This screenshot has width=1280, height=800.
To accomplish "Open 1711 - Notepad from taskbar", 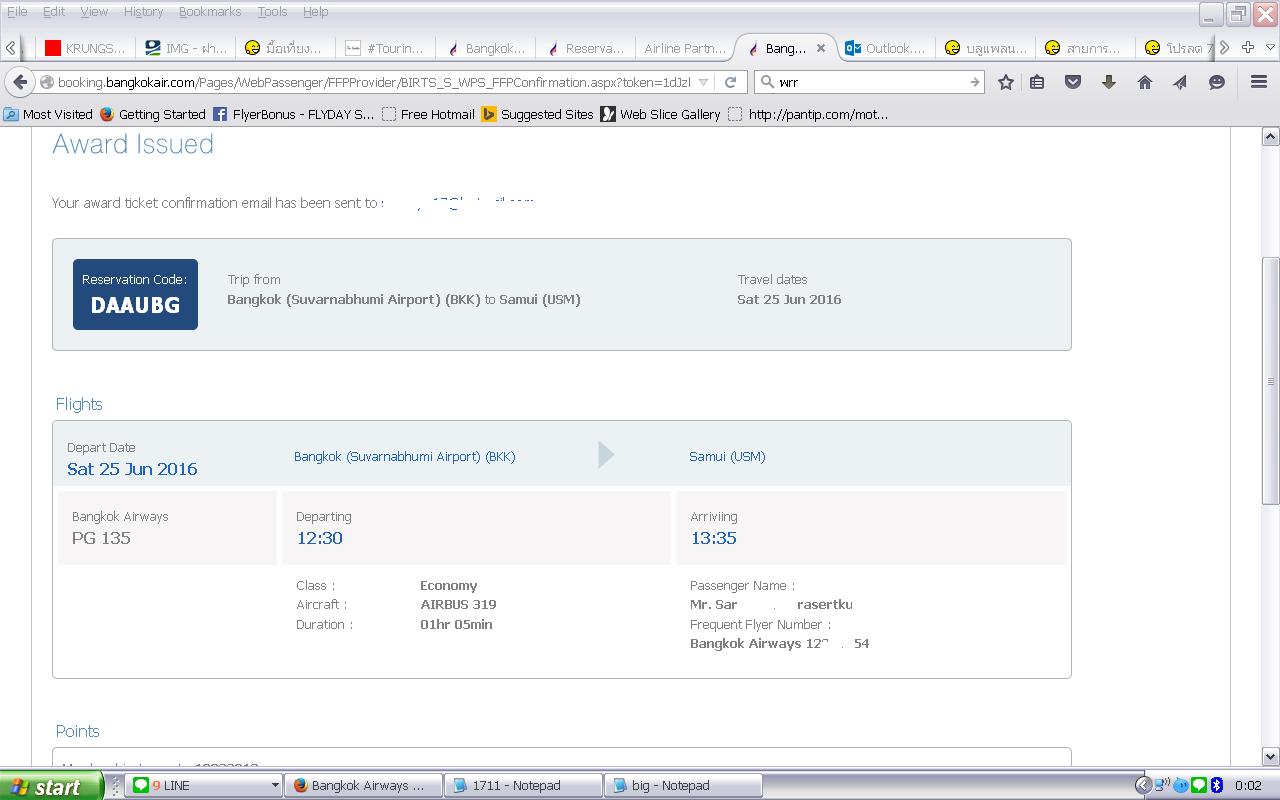I will (x=523, y=785).
